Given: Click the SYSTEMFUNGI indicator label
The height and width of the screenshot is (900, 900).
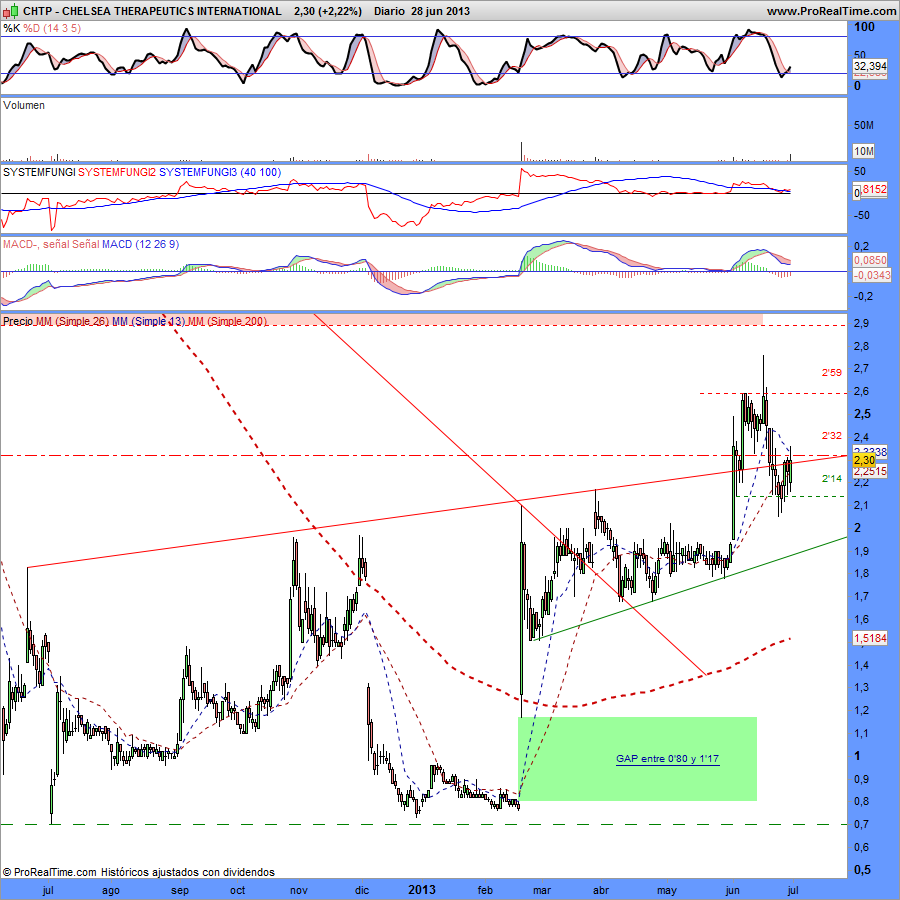Looking at the screenshot, I should [39, 172].
